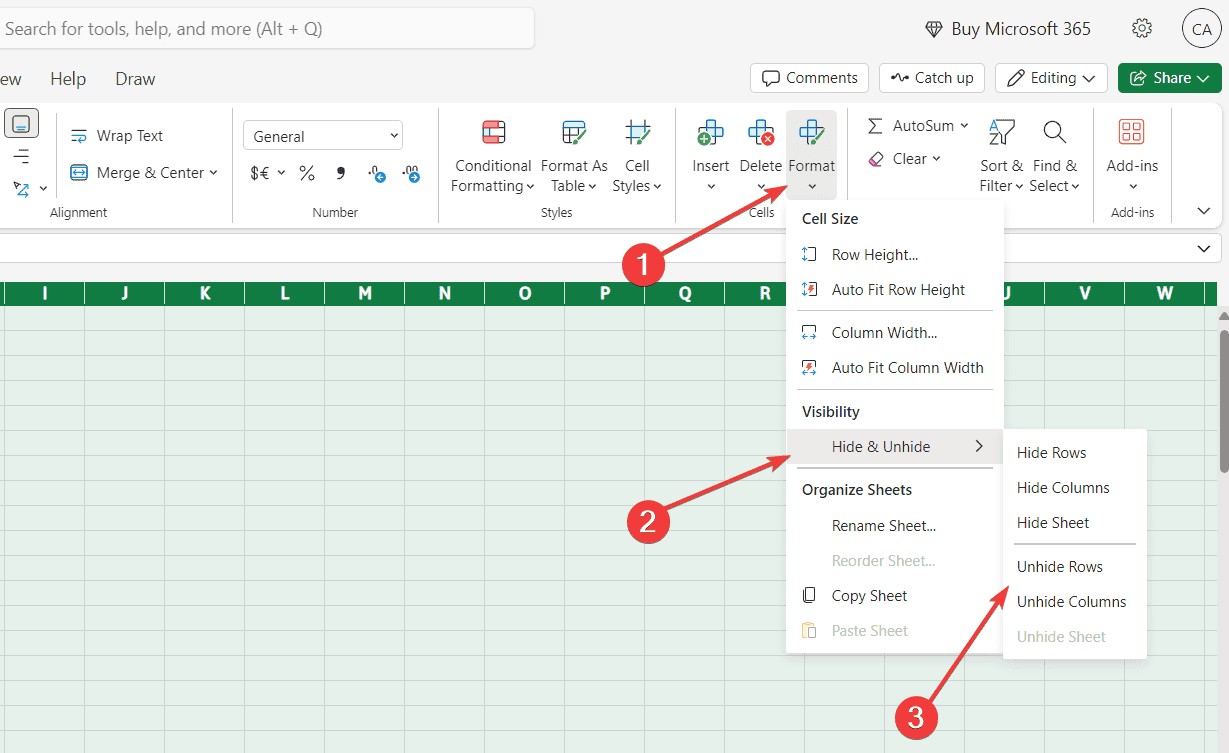This screenshot has width=1229, height=753.
Task: Click the search tools and help box
Action: pyautogui.click(x=265, y=29)
